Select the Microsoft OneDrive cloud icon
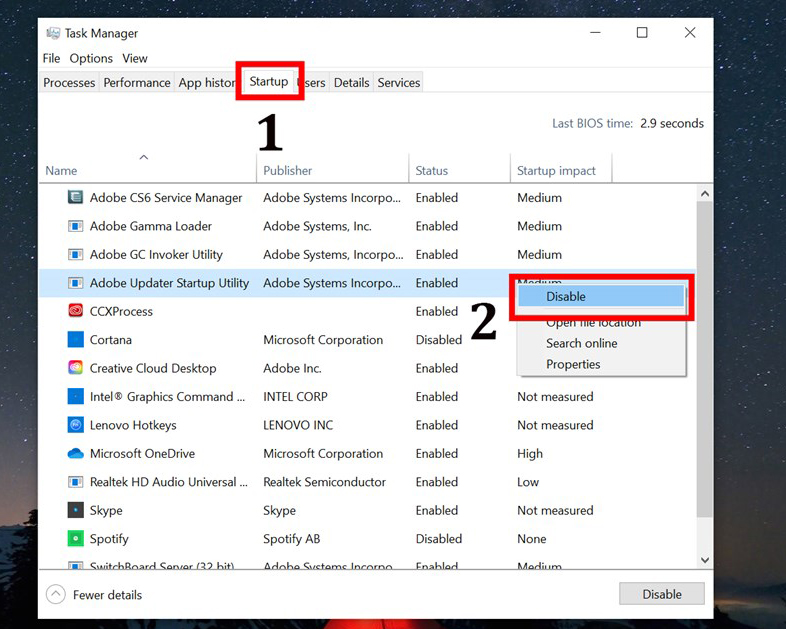The width and height of the screenshot is (786, 629). 75,453
